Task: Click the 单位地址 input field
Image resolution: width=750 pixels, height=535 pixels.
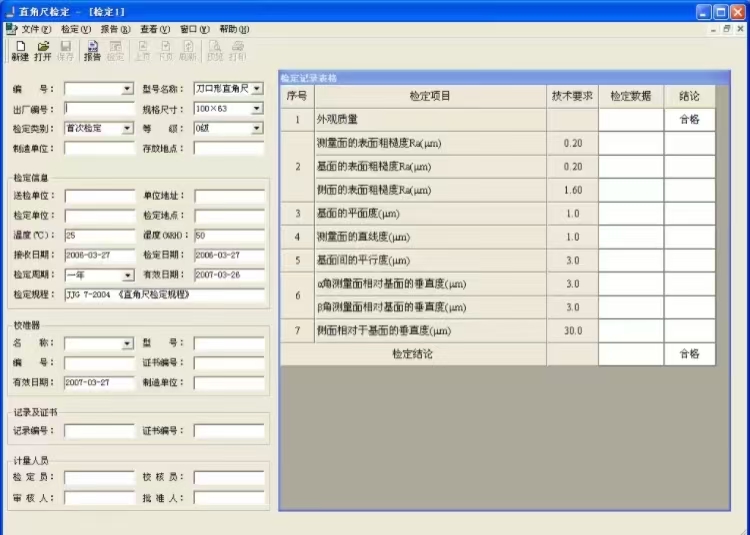Action: pyautogui.click(x=229, y=196)
